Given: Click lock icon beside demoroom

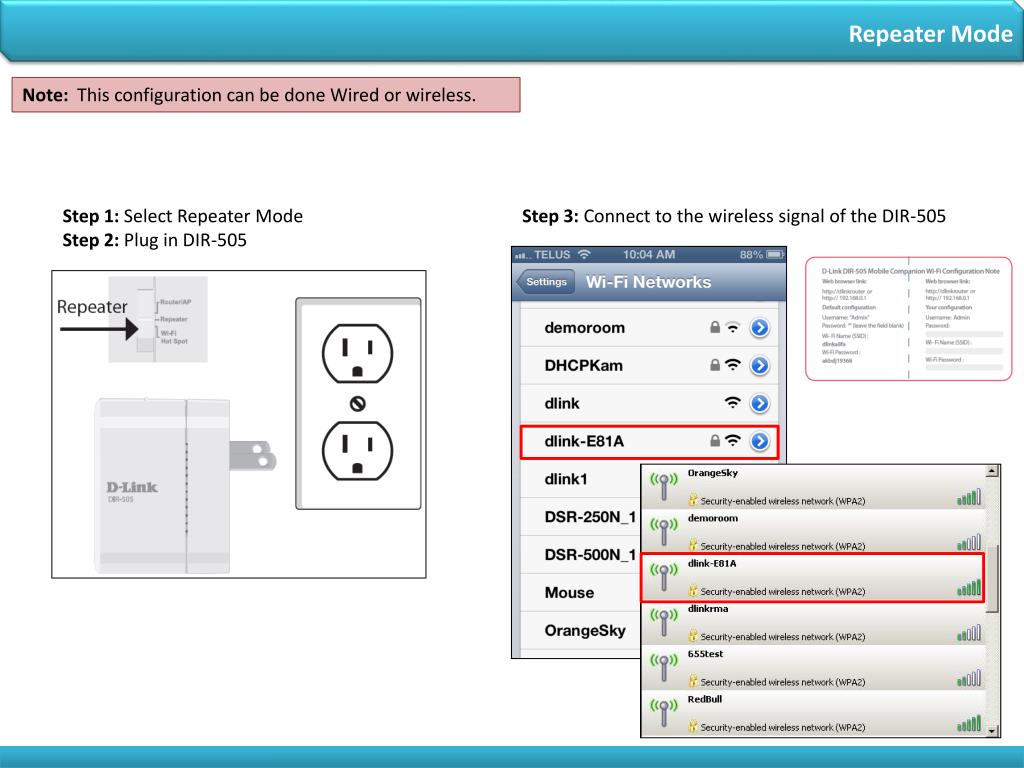Looking at the screenshot, I should click(715, 327).
